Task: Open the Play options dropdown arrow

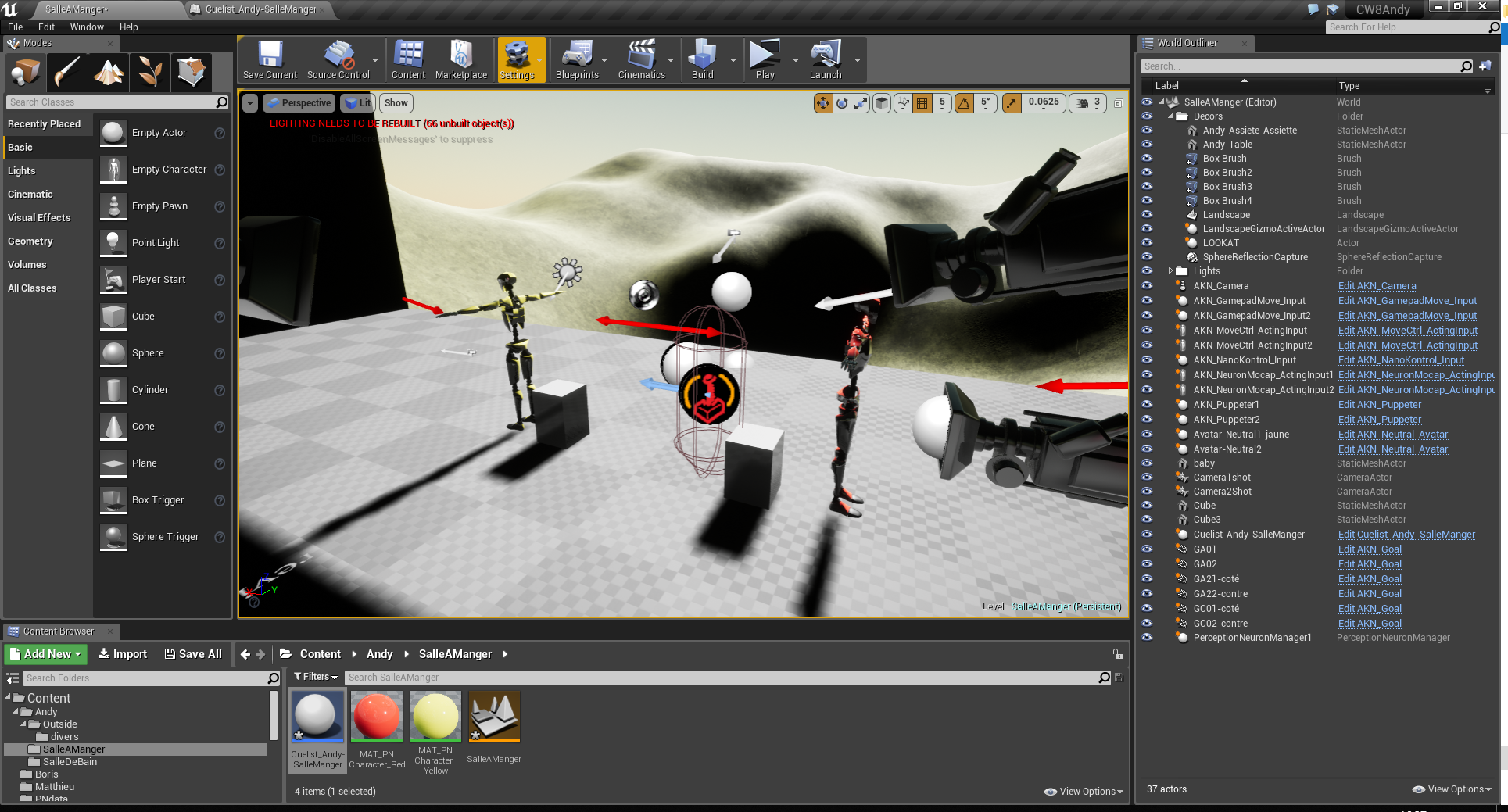Action: pyautogui.click(x=796, y=60)
